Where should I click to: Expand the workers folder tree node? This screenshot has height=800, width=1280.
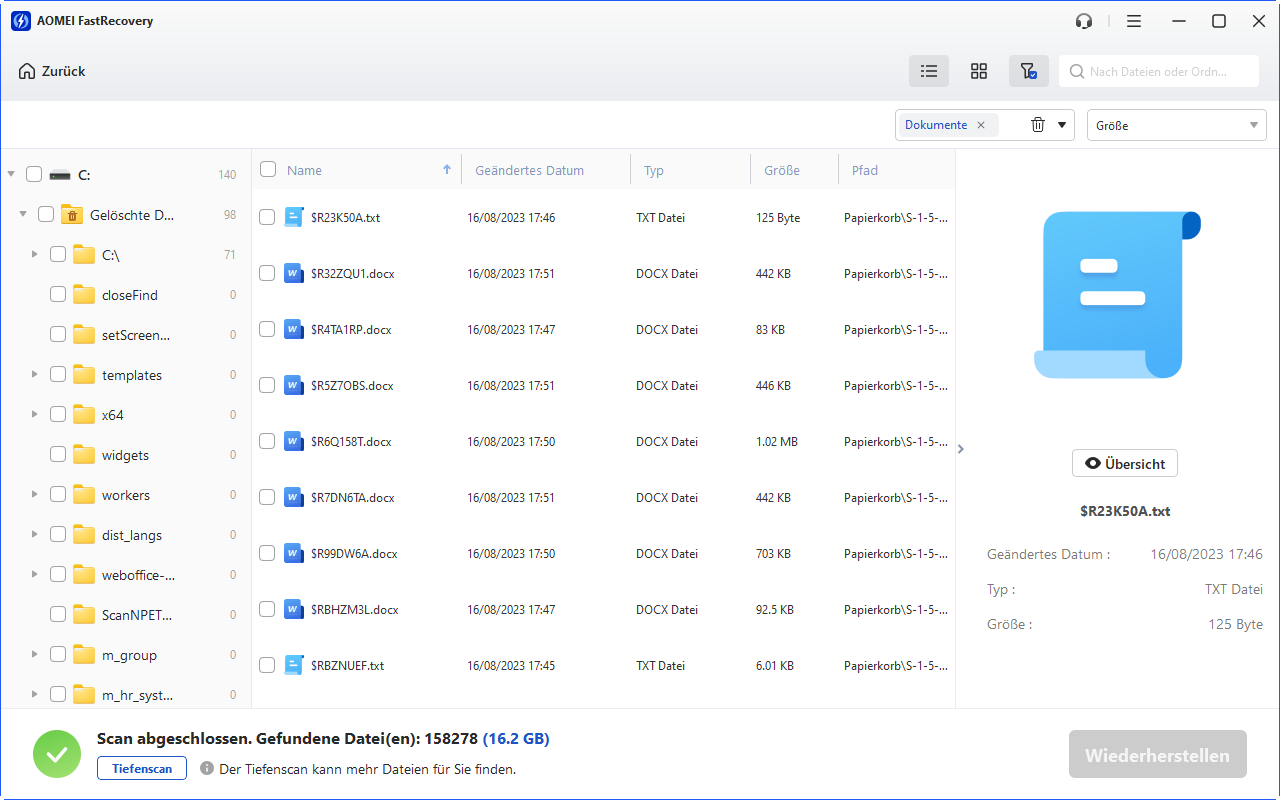pos(34,495)
